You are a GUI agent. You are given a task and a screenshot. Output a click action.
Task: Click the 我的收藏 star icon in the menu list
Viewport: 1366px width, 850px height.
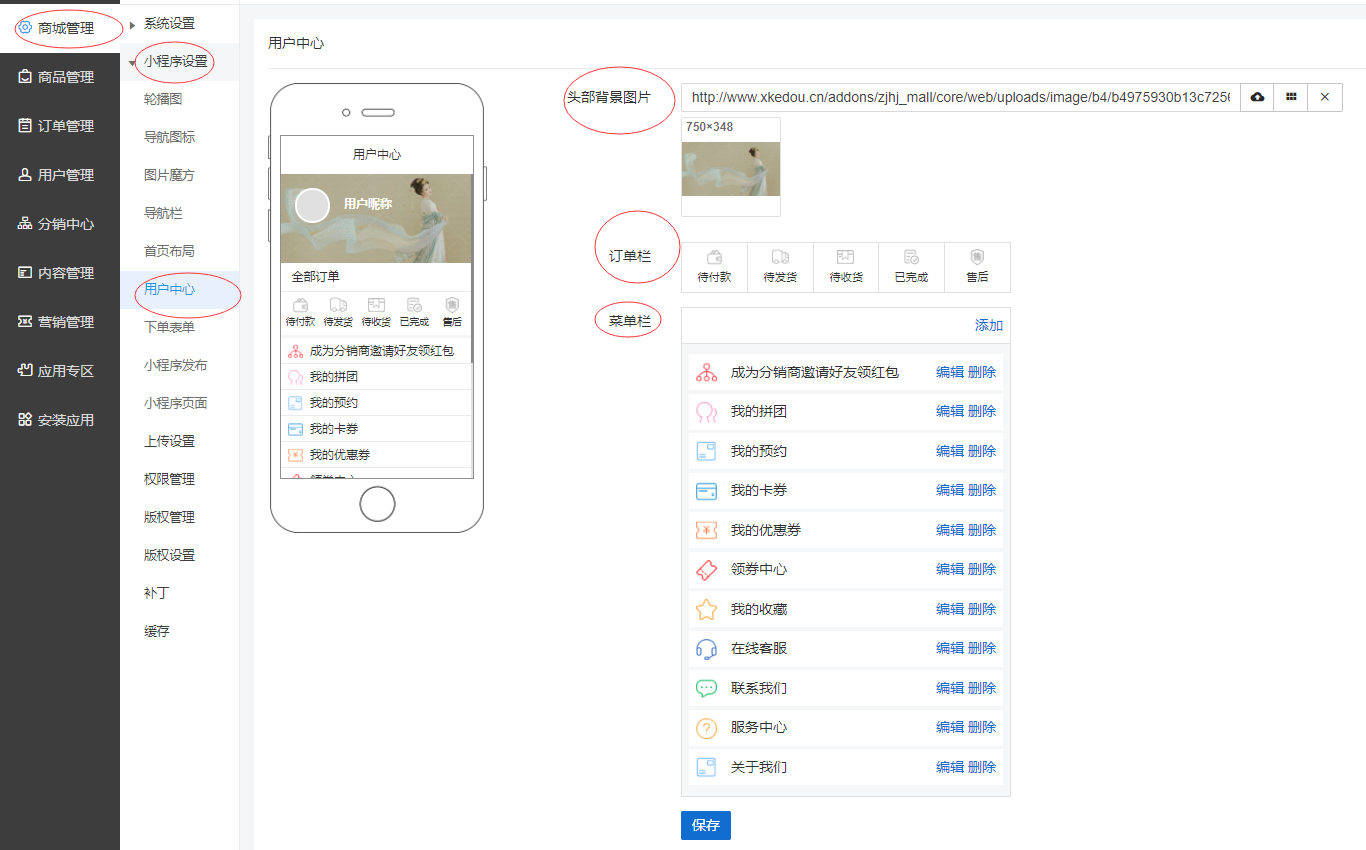pyautogui.click(x=706, y=609)
